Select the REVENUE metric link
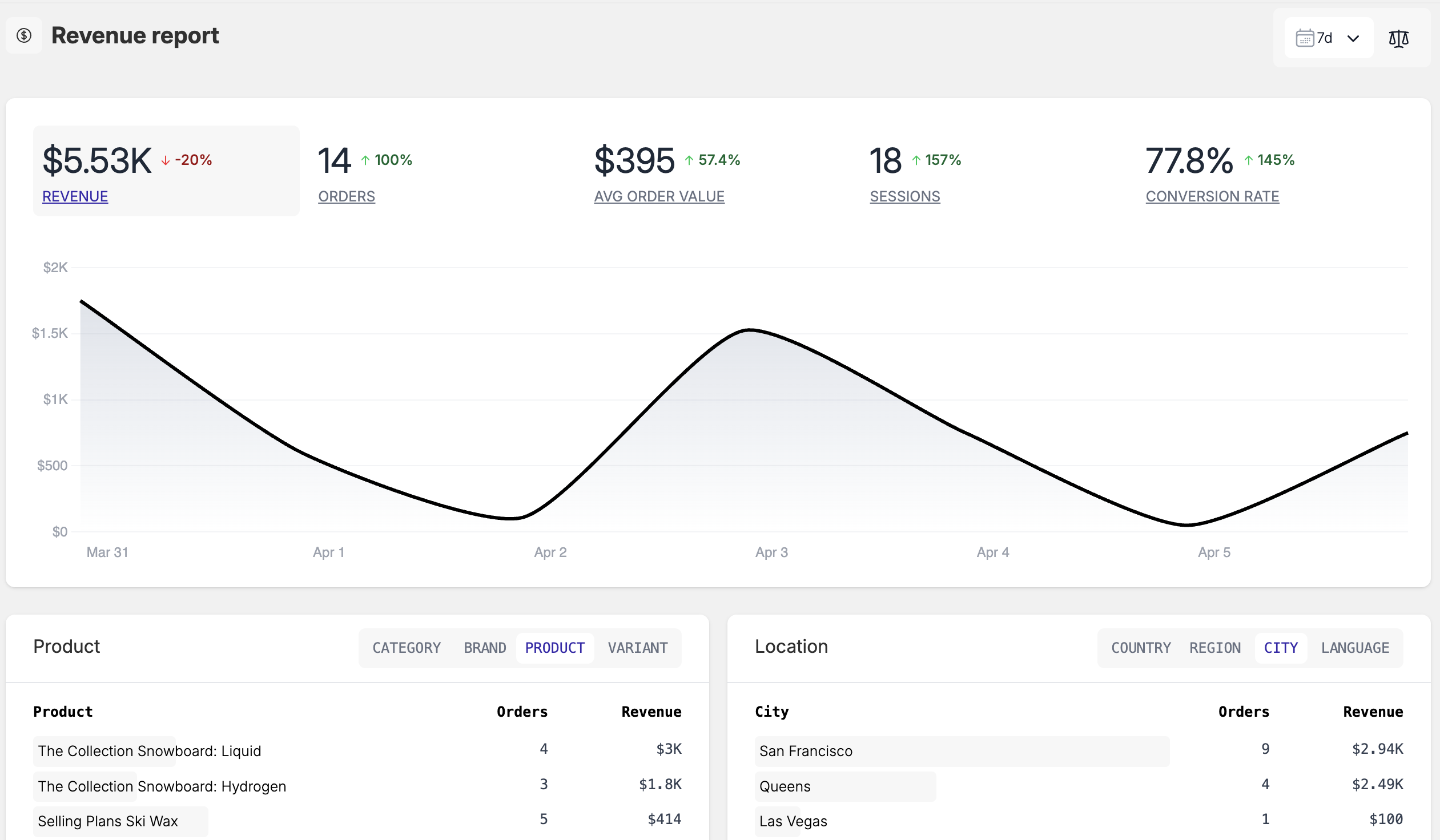The height and width of the screenshot is (840, 1440). coord(75,196)
